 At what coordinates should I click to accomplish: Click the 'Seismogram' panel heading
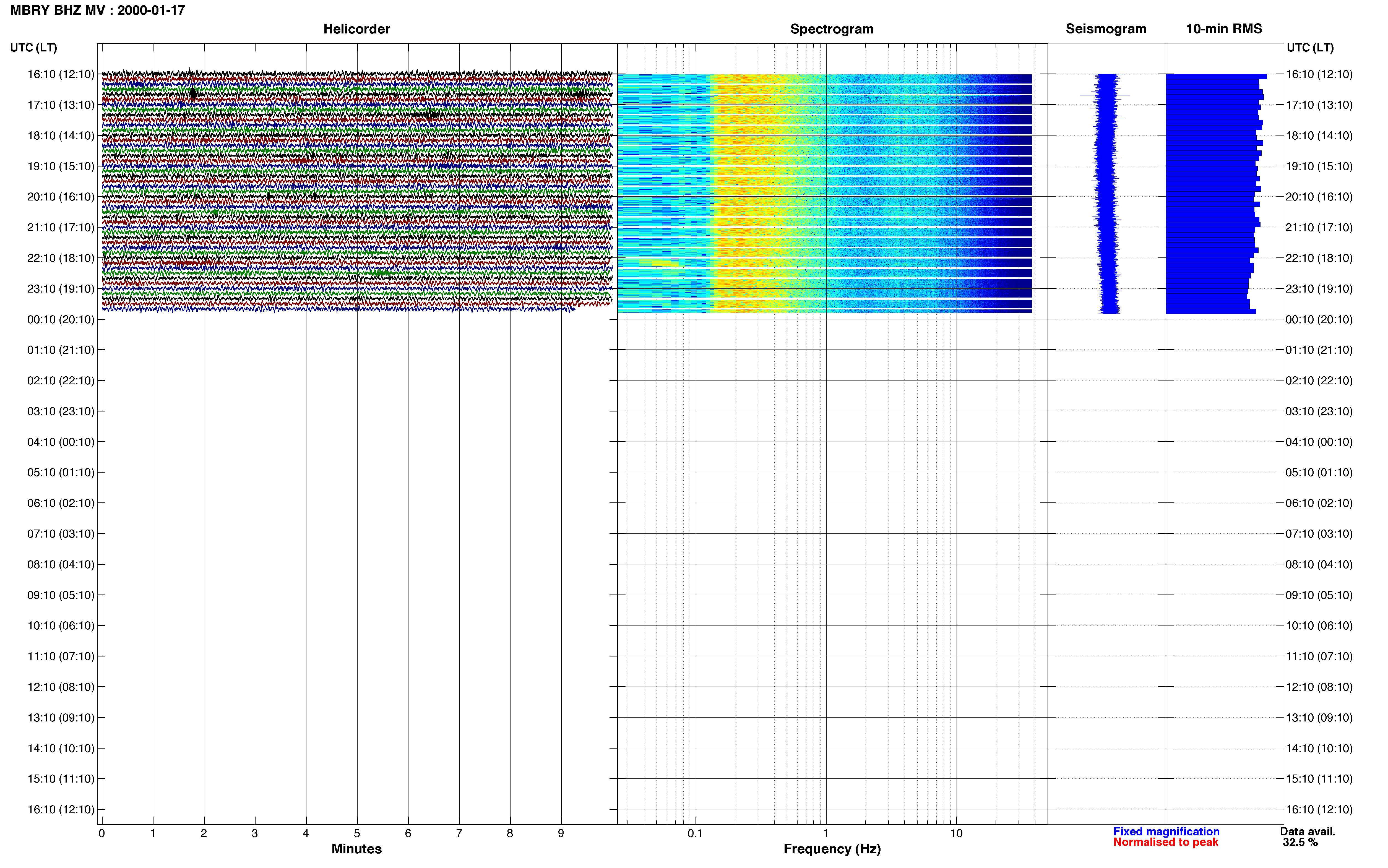pos(1106,29)
